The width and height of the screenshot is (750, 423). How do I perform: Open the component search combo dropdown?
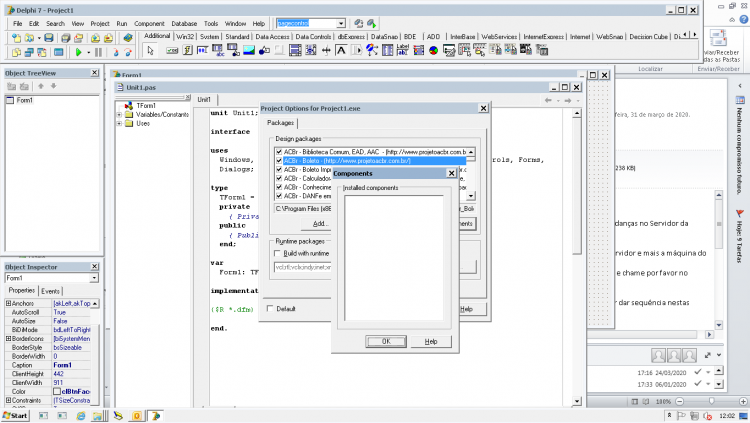click(341, 23)
